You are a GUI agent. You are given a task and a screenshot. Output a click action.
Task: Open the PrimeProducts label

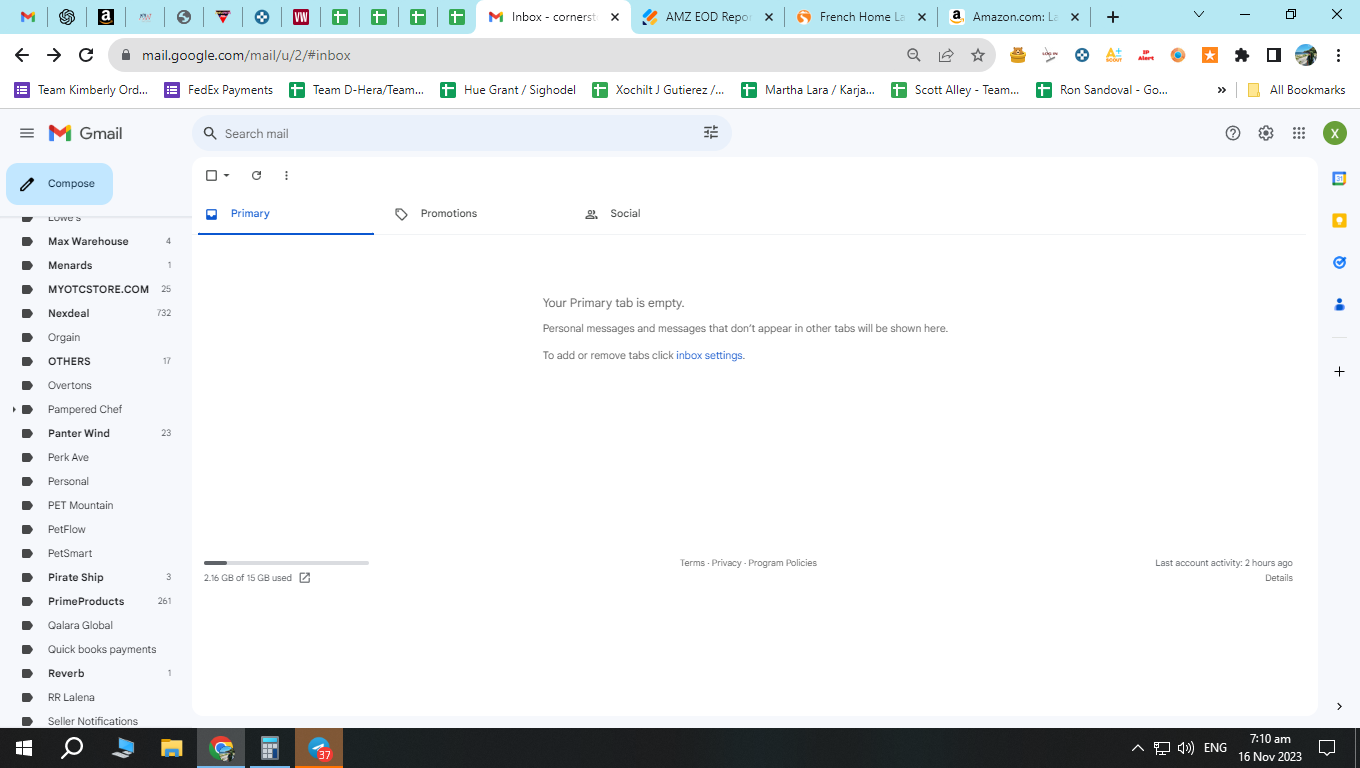click(x=86, y=601)
